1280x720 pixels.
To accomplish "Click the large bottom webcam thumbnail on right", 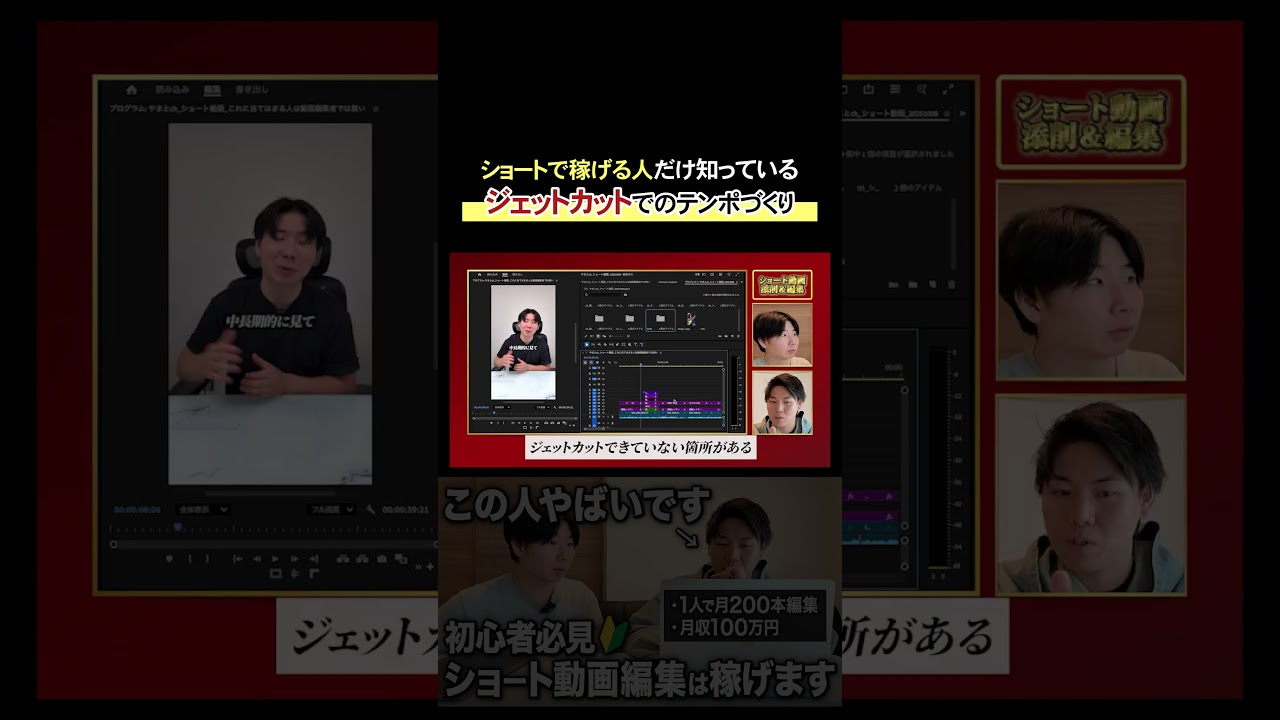I will pyautogui.click(x=1092, y=495).
